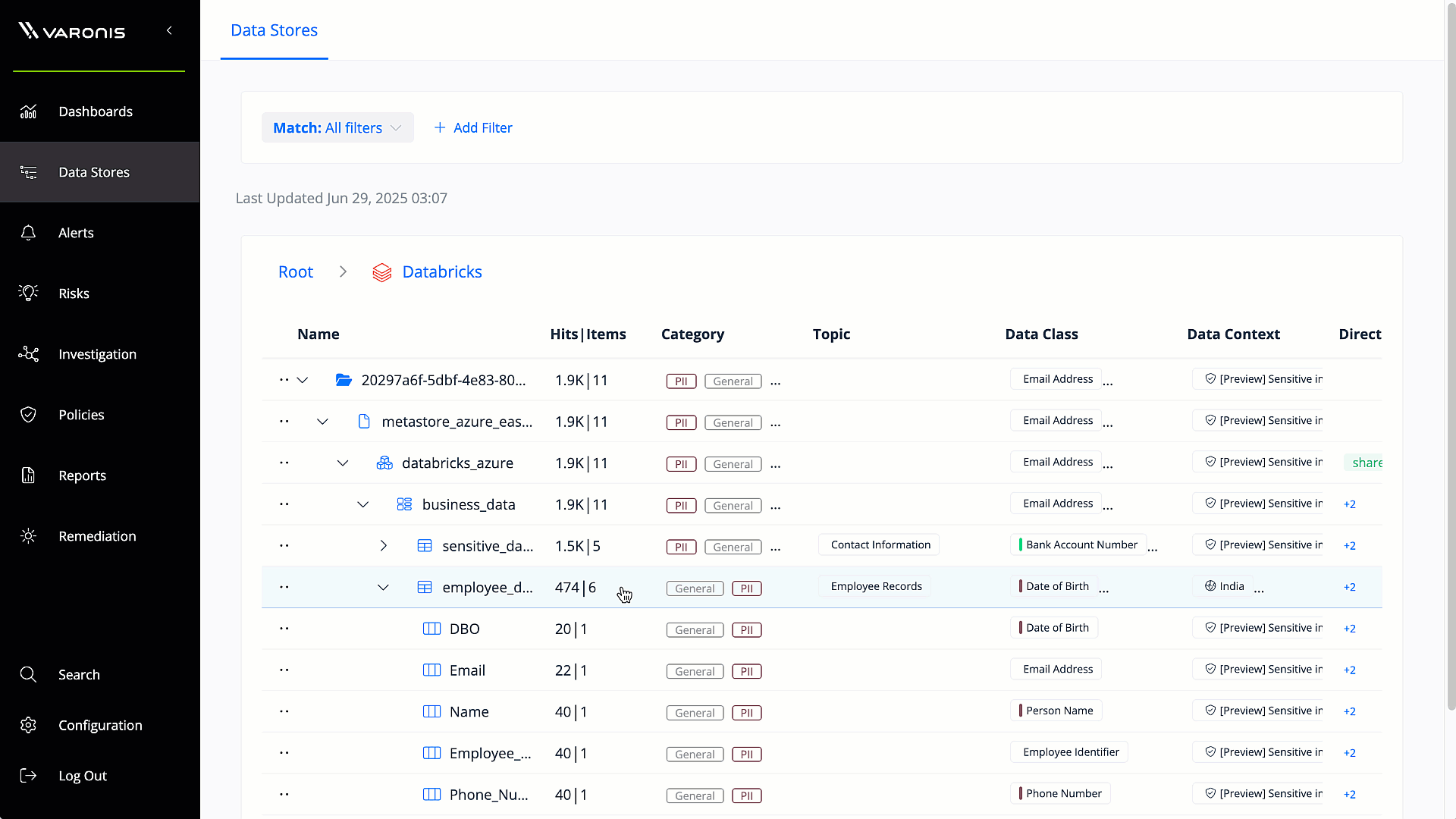
Task: Click the Risks lightbulb icon
Action: pyautogui.click(x=28, y=293)
